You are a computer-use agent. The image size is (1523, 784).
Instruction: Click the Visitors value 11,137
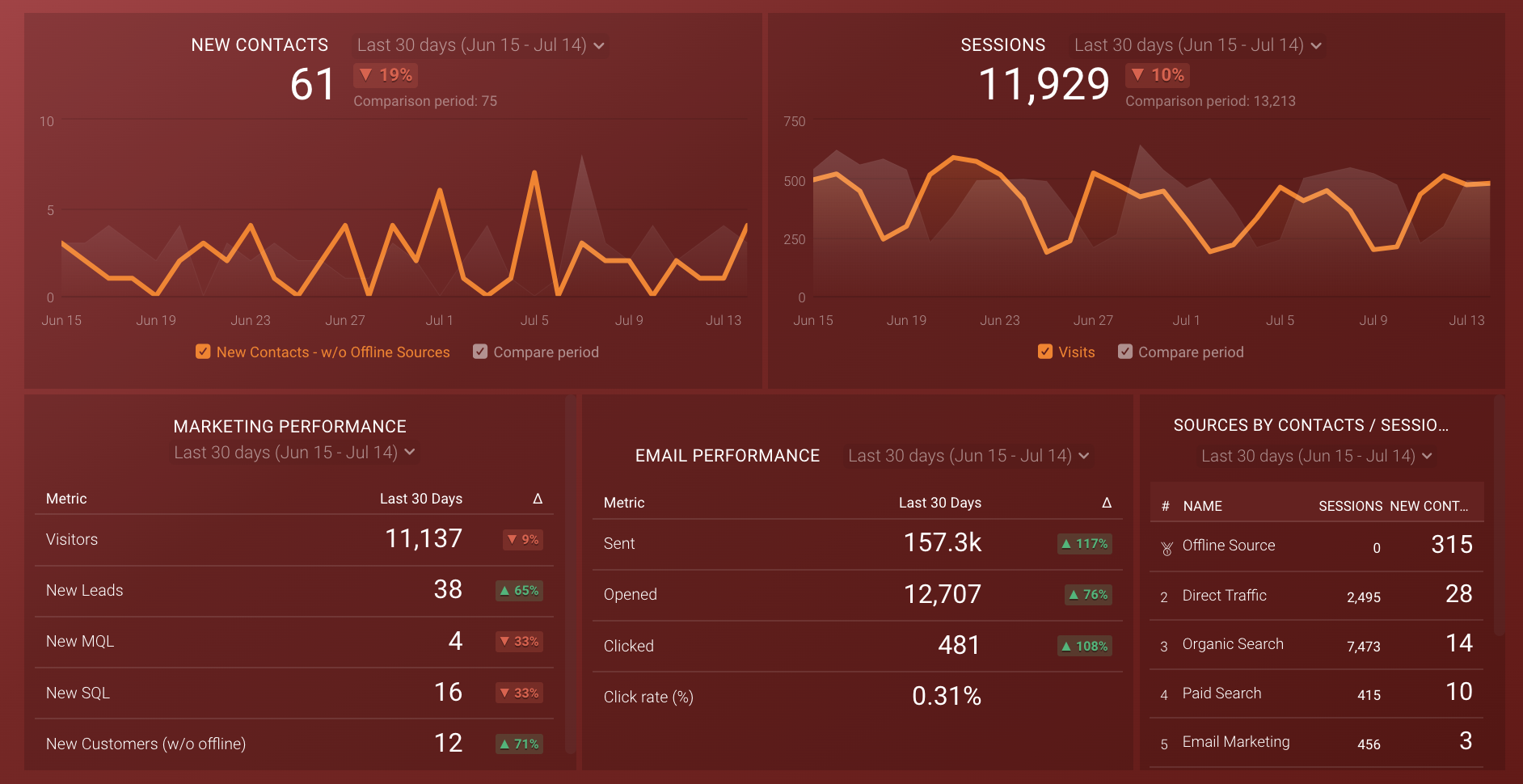[x=424, y=538]
